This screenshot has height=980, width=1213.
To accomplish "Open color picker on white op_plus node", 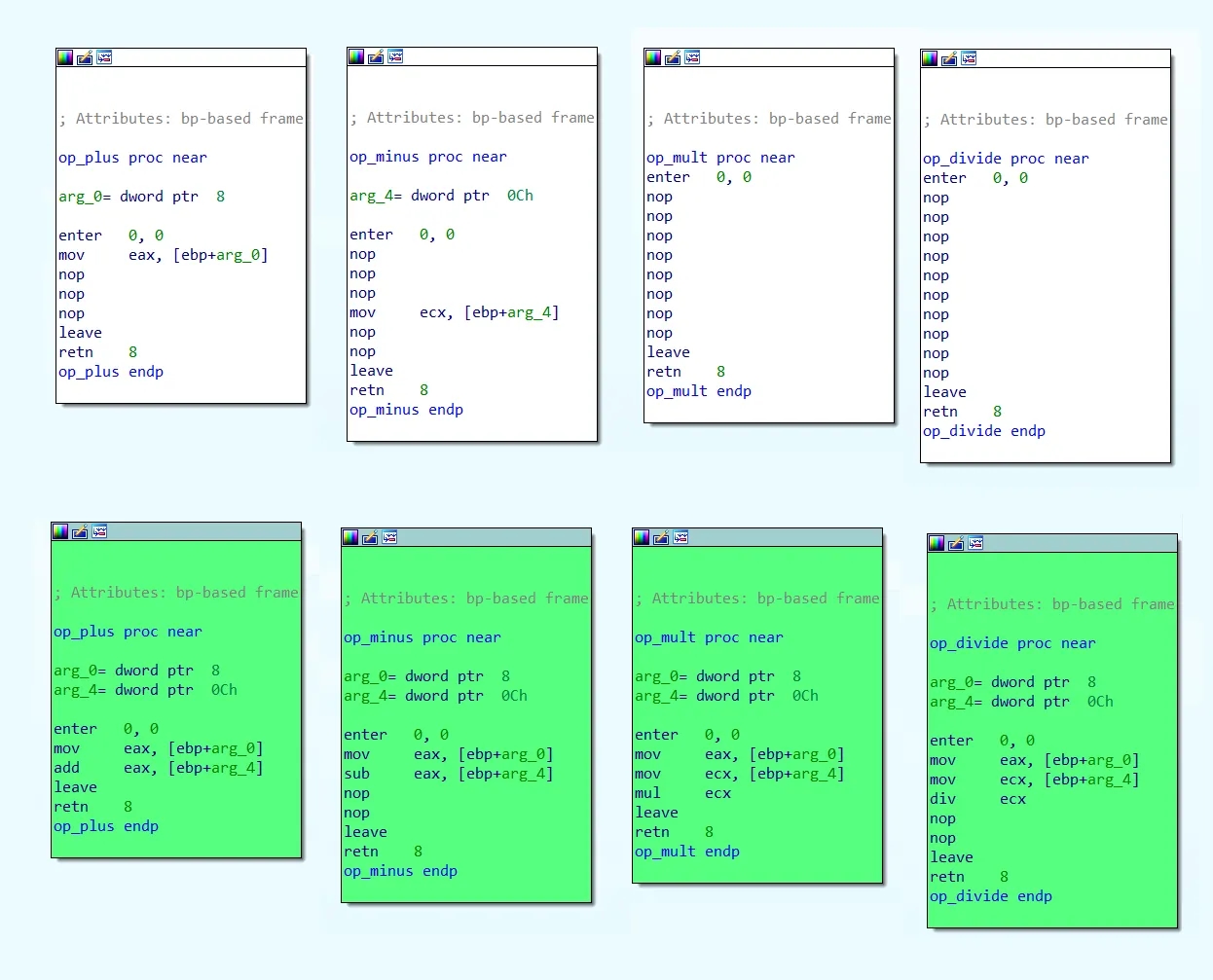I will click(x=65, y=57).
